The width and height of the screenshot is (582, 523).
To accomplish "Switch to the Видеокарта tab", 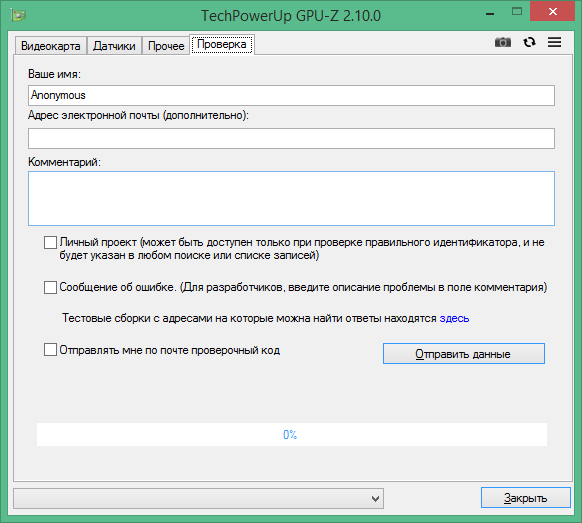I will [50, 46].
